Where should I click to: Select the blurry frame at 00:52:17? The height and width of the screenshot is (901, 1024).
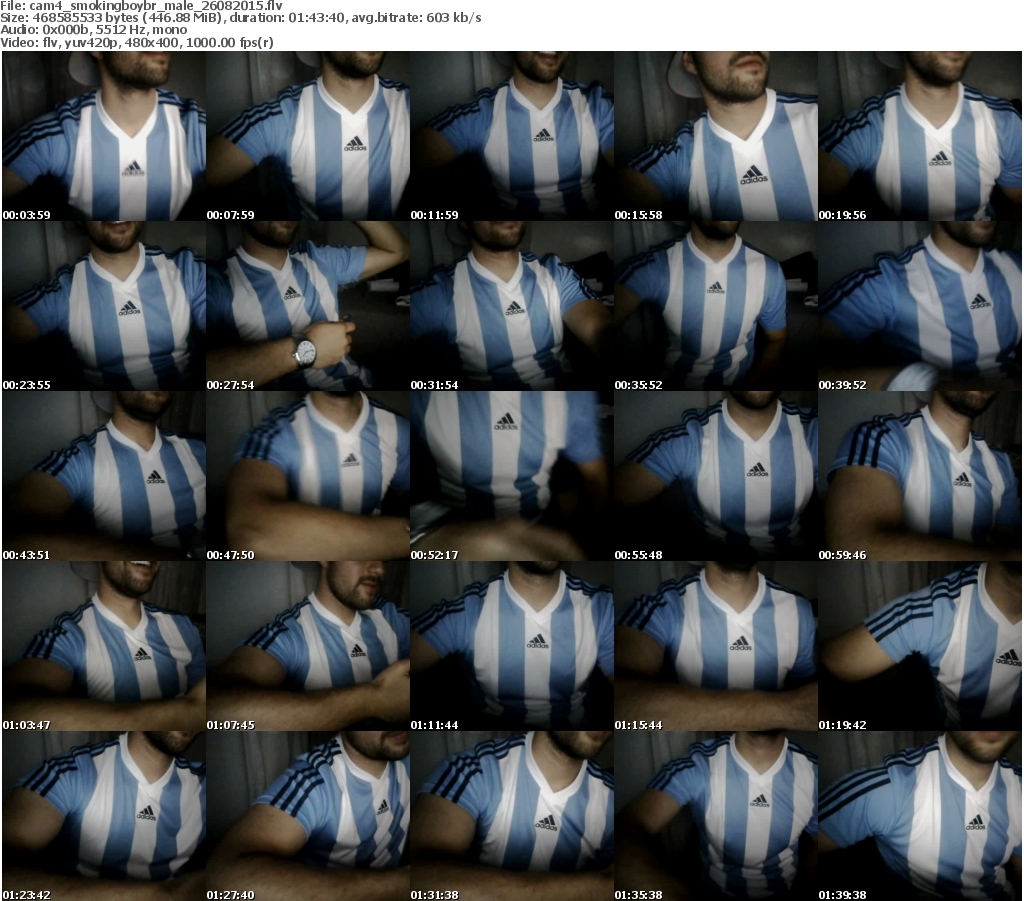[512, 476]
